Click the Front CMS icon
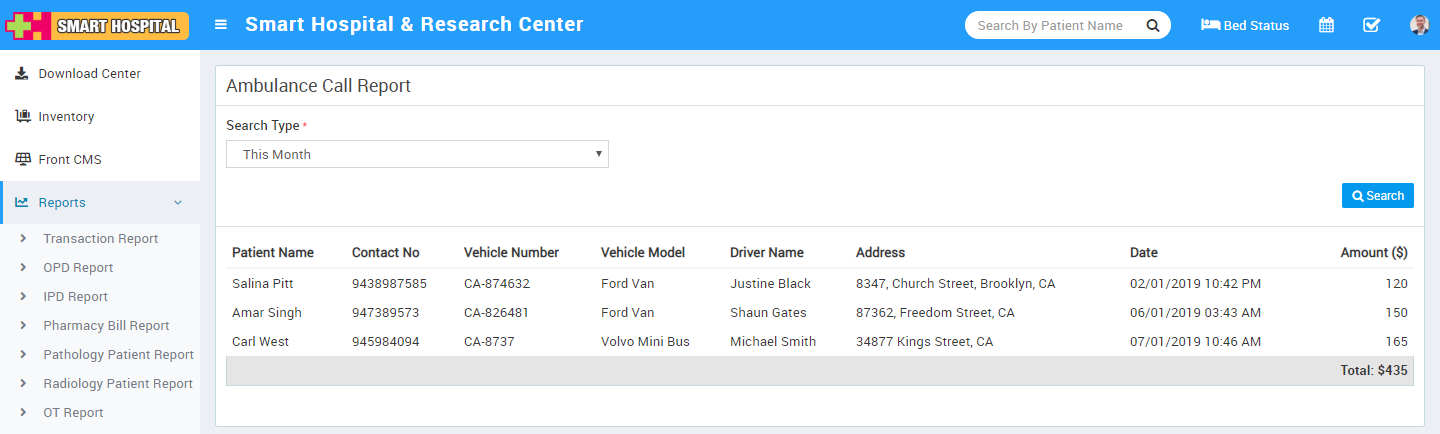1440x434 pixels. pyautogui.click(x=22, y=160)
